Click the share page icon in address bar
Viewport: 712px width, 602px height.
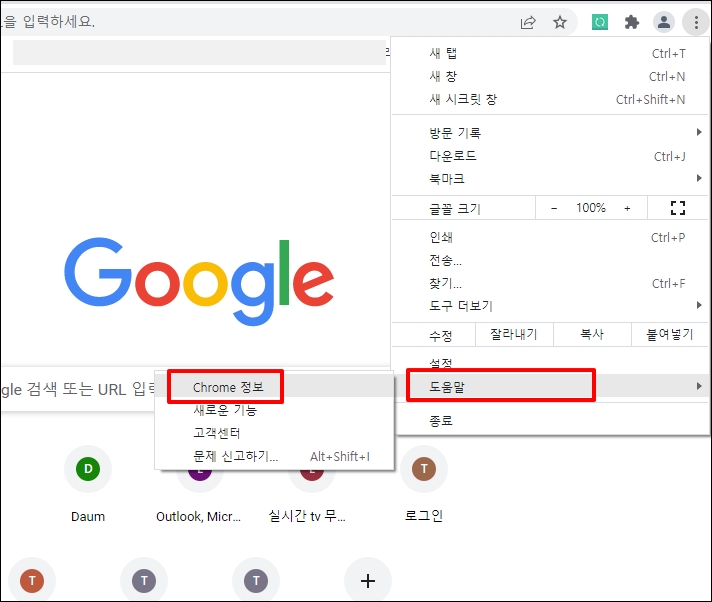(x=528, y=22)
